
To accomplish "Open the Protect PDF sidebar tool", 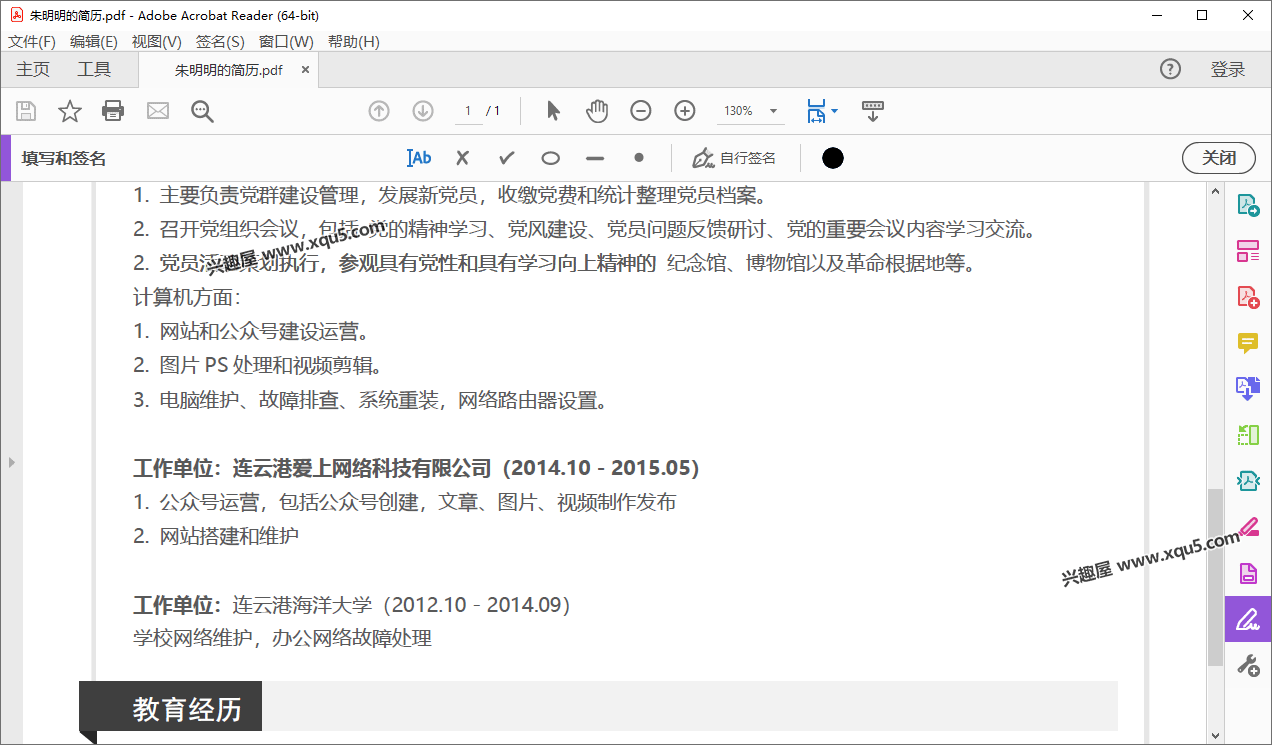I will pyautogui.click(x=1248, y=573).
